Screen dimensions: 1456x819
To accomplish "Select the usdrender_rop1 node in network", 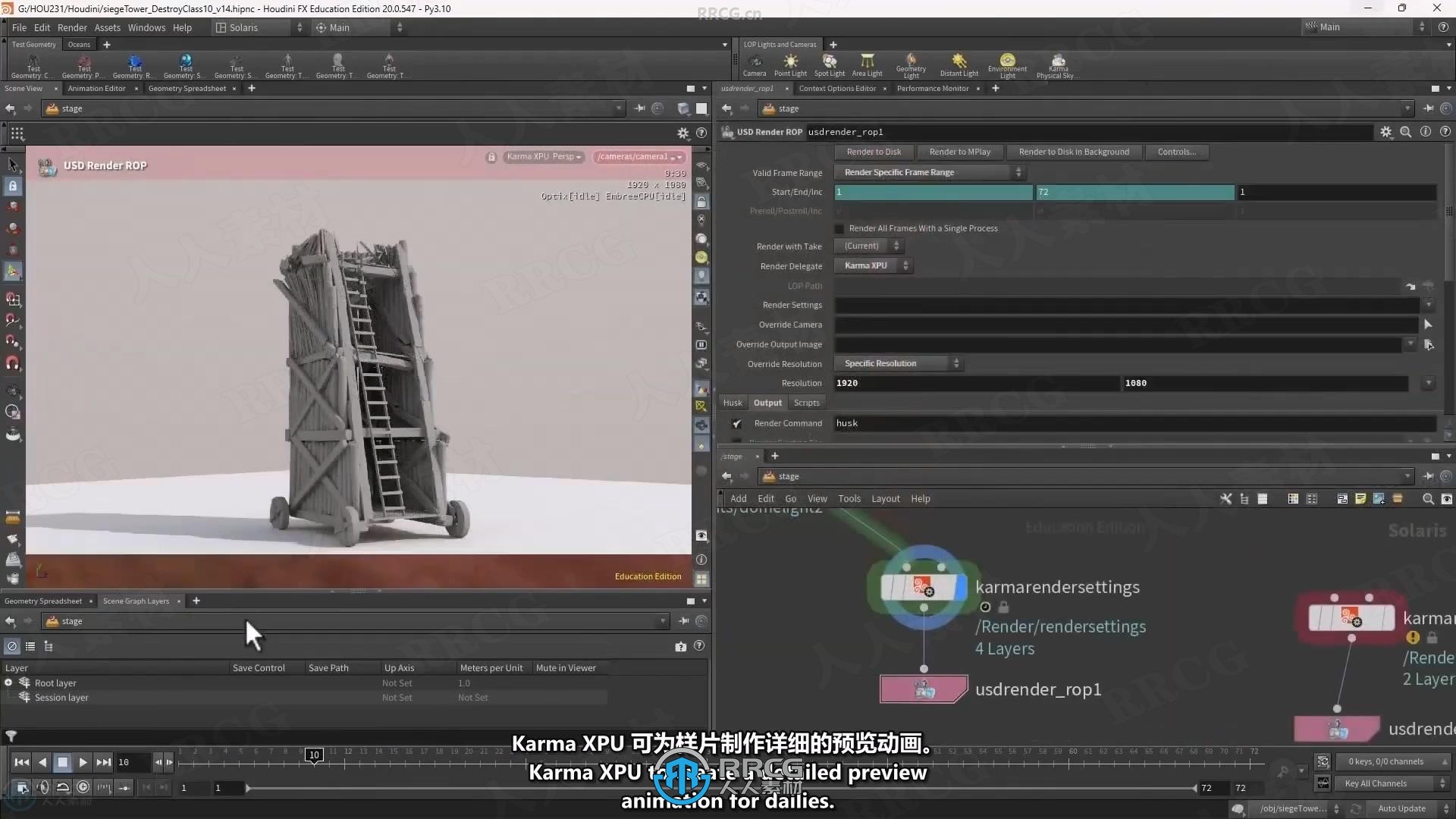I will pos(923,689).
